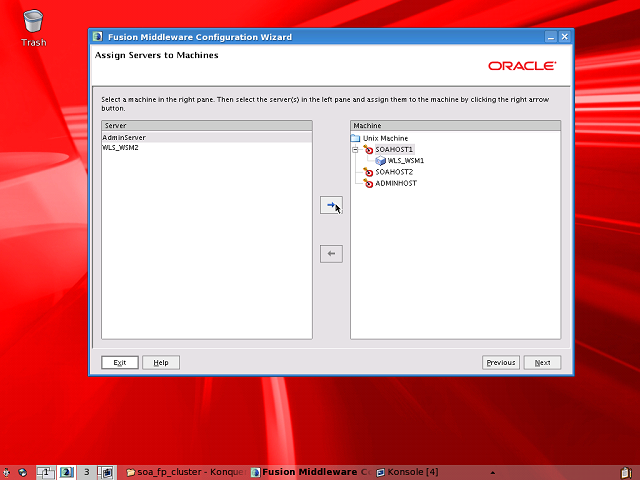
Task: Click the Server column header
Action: click(207, 126)
